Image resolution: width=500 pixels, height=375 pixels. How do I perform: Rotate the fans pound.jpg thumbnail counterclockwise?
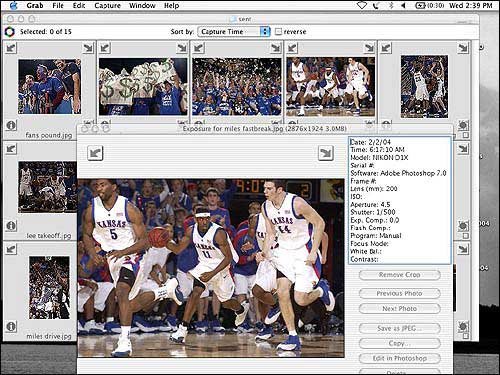point(11,48)
